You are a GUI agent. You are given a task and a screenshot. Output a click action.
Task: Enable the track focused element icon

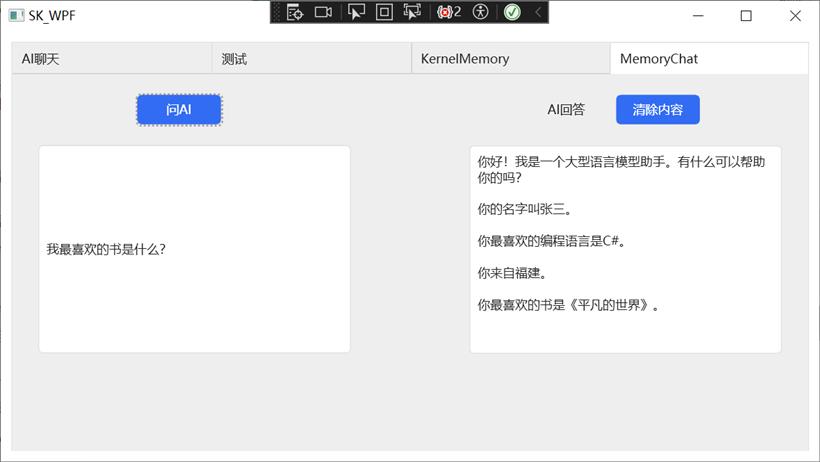pos(412,12)
